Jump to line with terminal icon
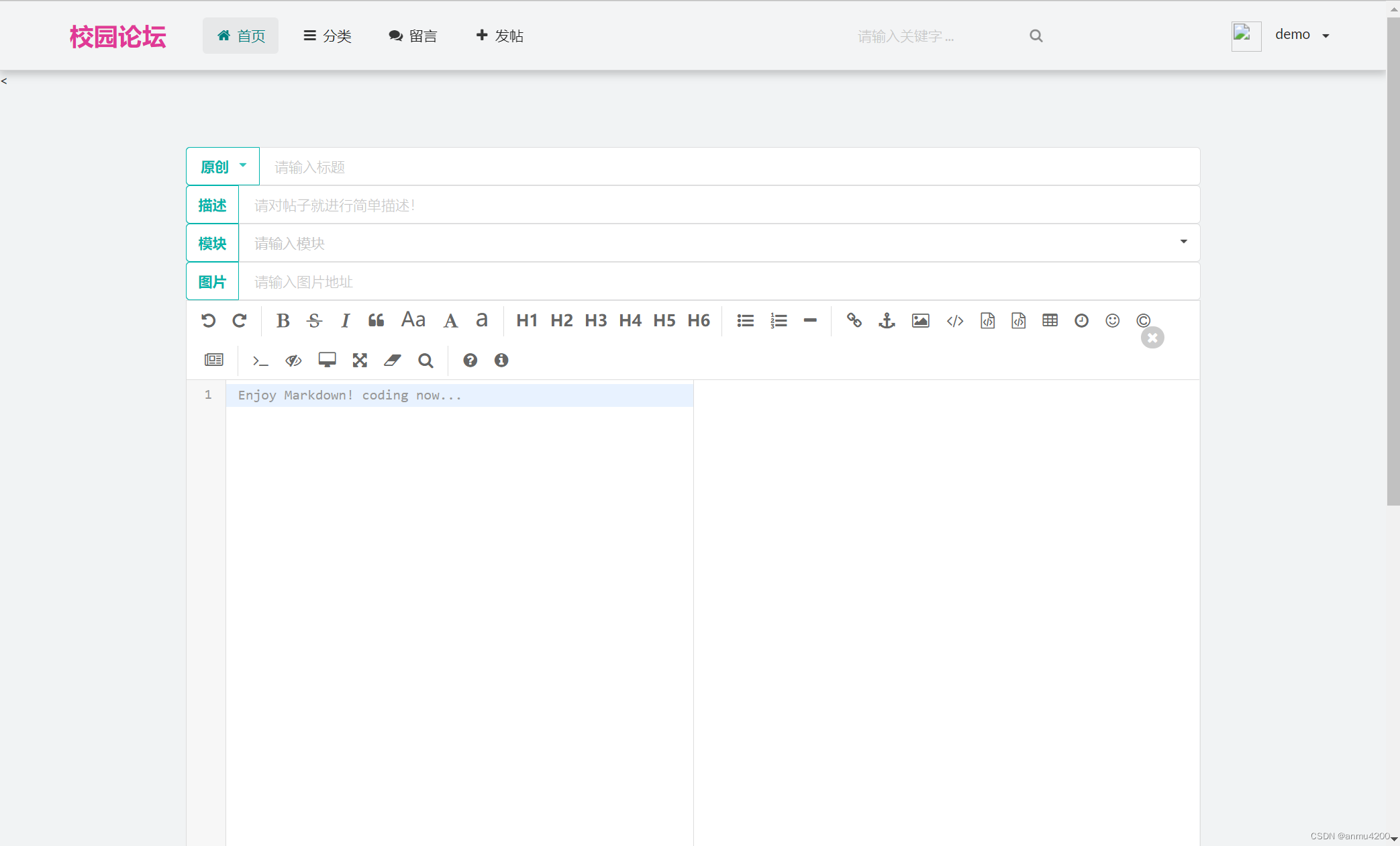1400x846 pixels. click(260, 361)
